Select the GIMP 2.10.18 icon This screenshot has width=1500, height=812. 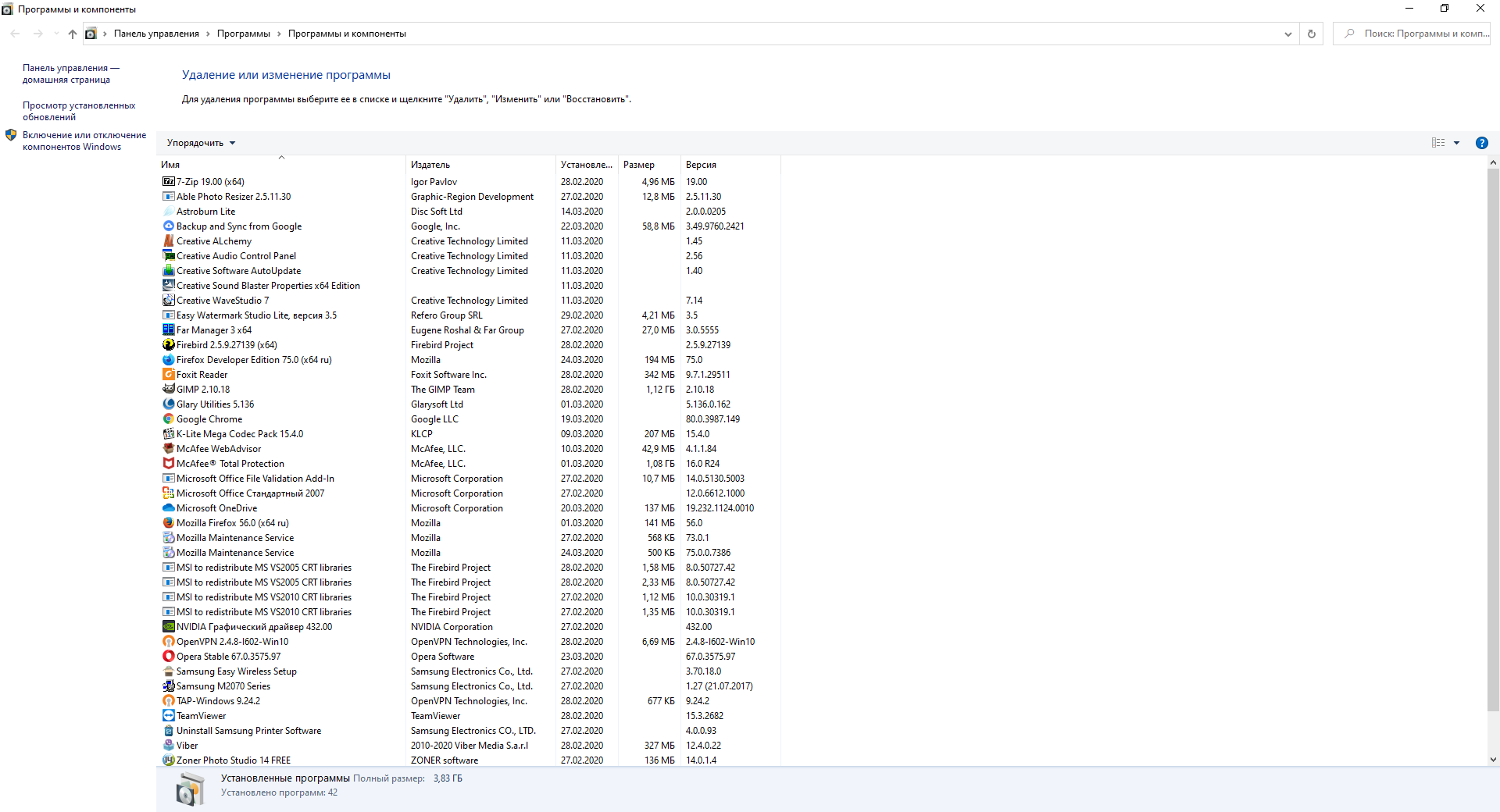(x=168, y=390)
